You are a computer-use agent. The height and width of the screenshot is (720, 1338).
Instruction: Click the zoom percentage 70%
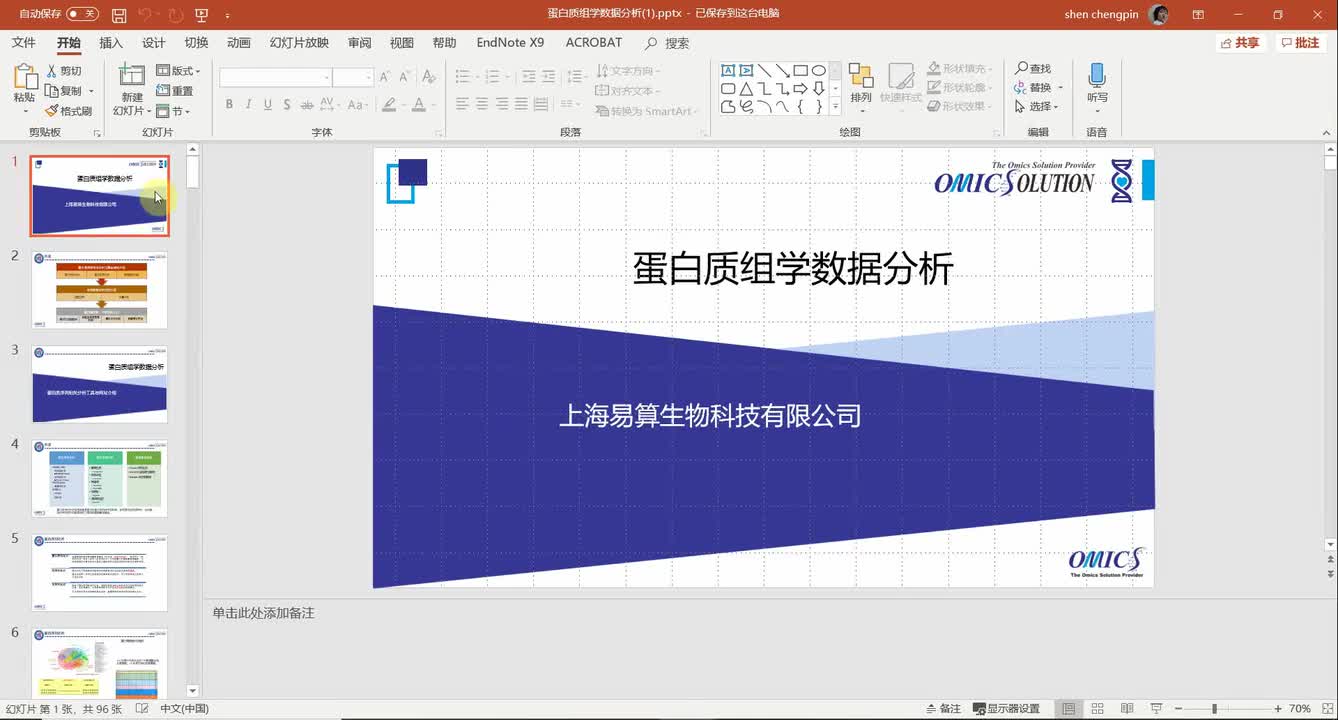pyautogui.click(x=1300, y=709)
